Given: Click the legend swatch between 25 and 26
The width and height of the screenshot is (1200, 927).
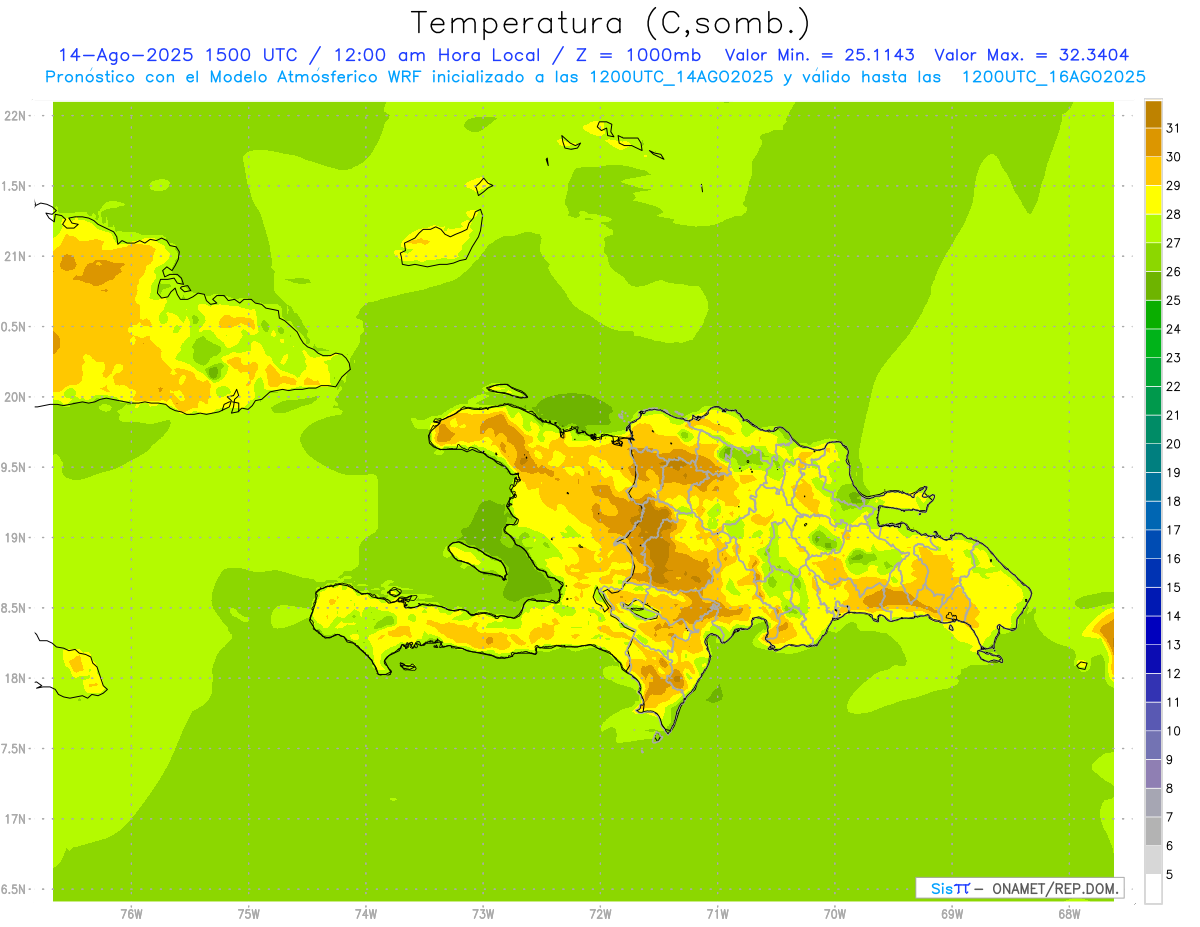Looking at the screenshot, I should (x=1153, y=286).
